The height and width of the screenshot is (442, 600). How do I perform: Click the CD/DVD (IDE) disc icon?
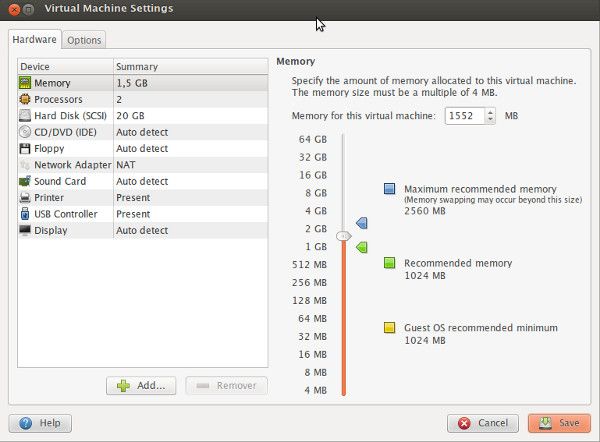coord(25,132)
